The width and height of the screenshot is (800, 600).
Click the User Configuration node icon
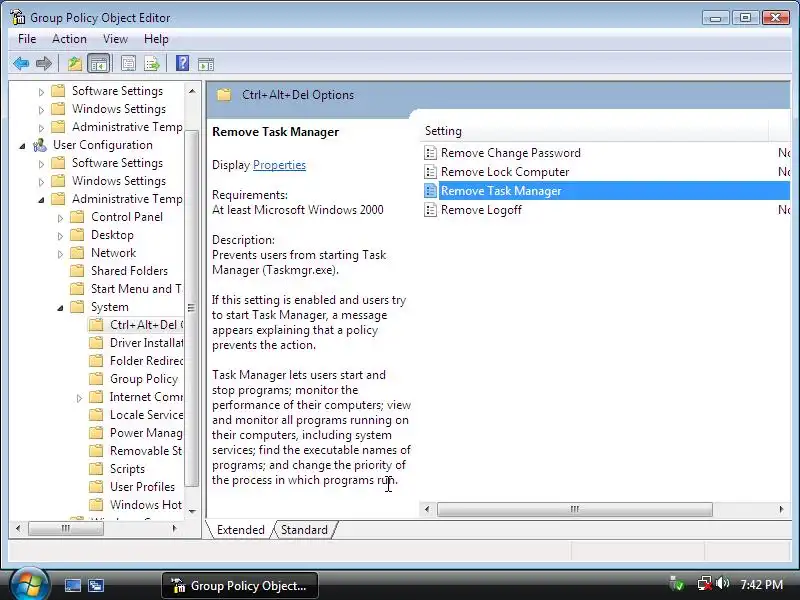[x=40, y=145]
